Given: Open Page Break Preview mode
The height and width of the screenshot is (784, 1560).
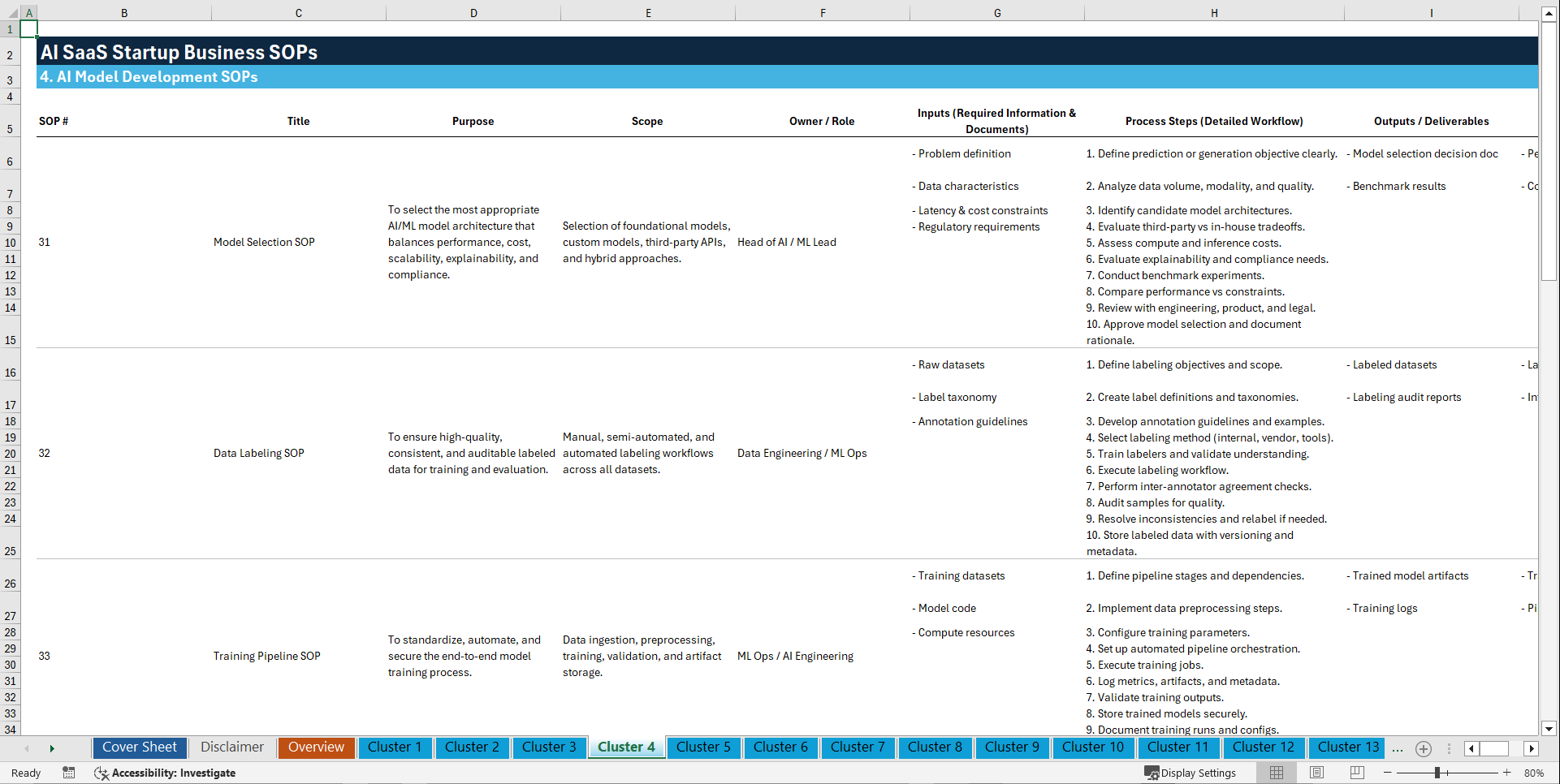Looking at the screenshot, I should click(1356, 773).
